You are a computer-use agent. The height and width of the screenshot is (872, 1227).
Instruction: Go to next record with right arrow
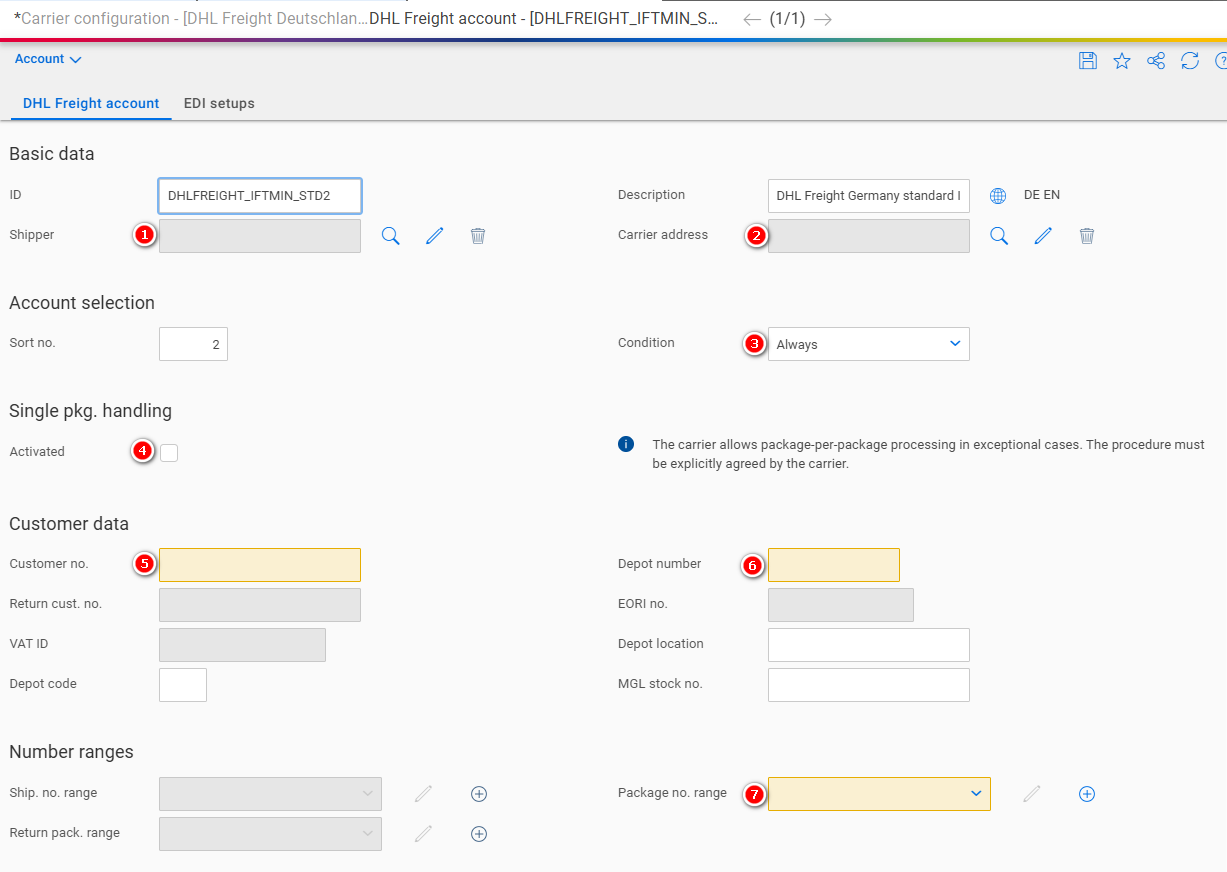coord(823,19)
